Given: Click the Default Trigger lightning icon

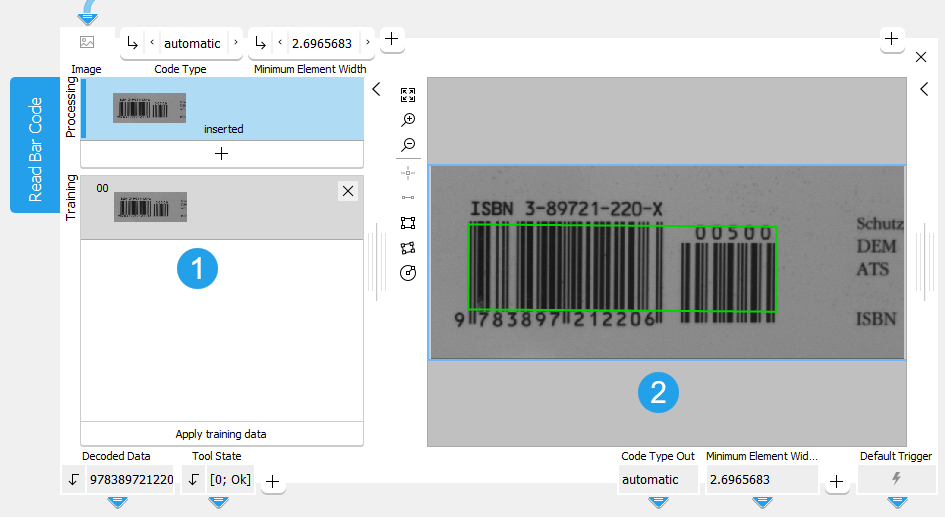Looking at the screenshot, I should click(897, 480).
